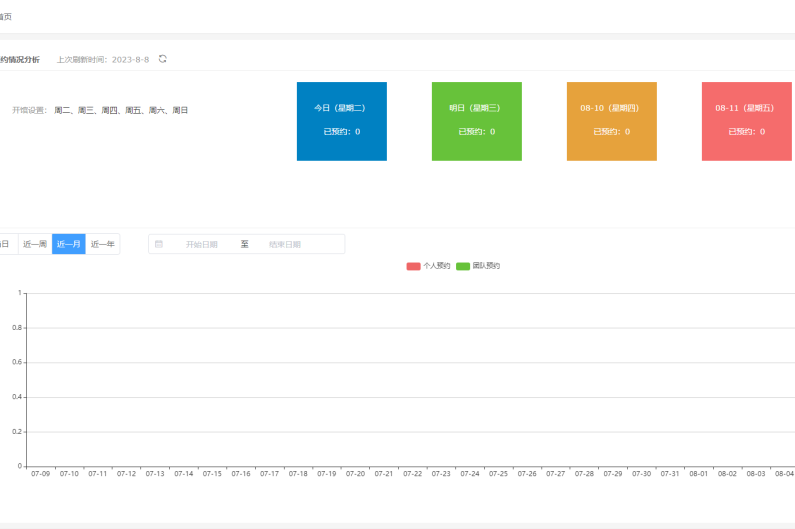This screenshot has height=529, width=795.
Task: Click the 结束日期 end date field
Action: click(x=285, y=244)
